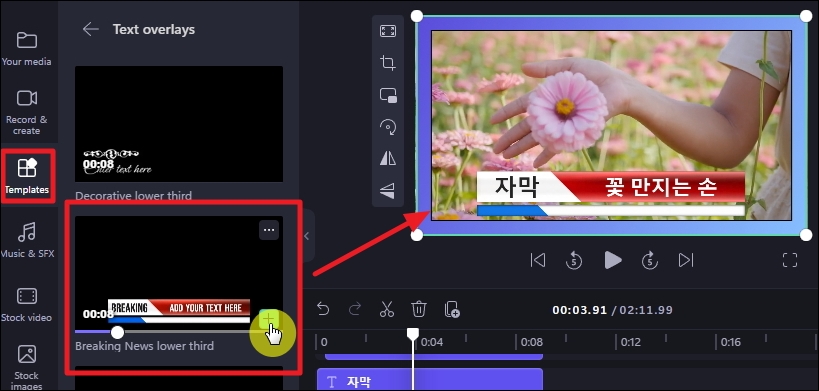819x391 pixels.
Task: Open Stock video sidebar section
Action: coord(26,304)
